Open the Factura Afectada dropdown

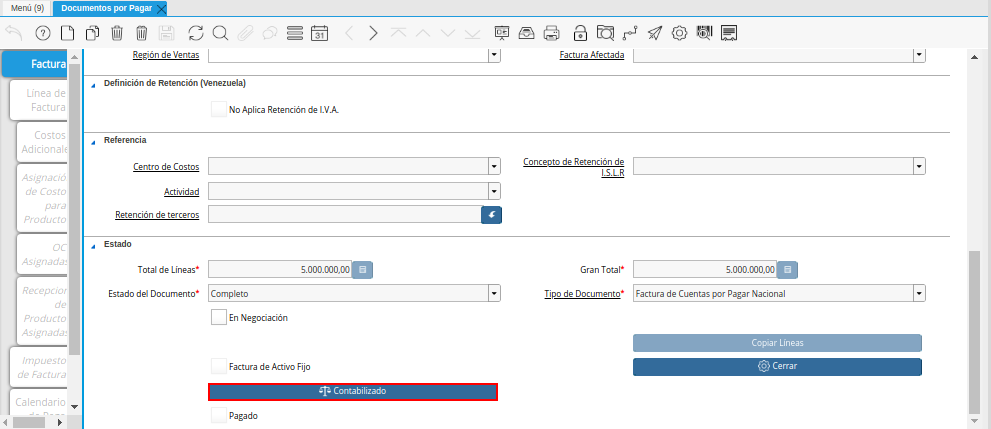(x=919, y=55)
